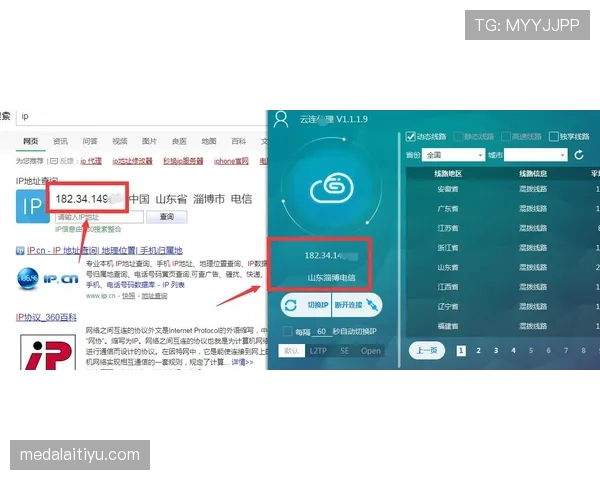Click the 60 seconds interval field

[x=321, y=331]
